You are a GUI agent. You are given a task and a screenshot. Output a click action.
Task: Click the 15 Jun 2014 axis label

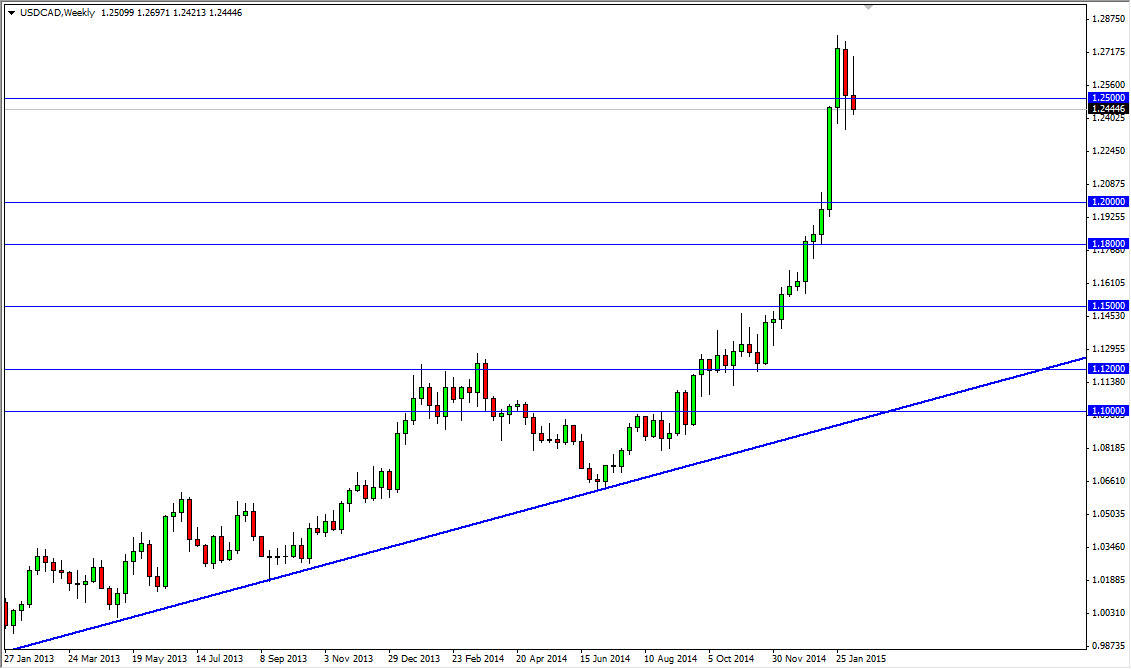pos(606,660)
